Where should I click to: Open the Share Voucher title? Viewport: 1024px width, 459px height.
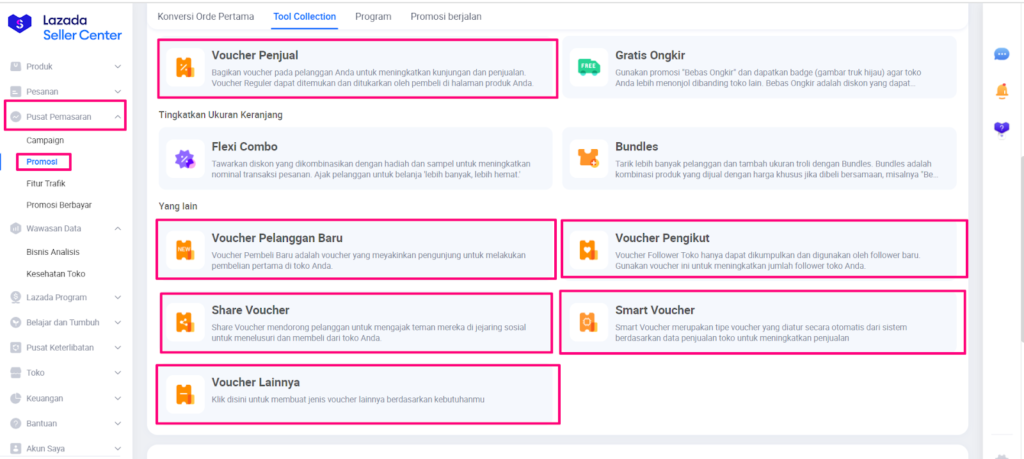[250, 310]
